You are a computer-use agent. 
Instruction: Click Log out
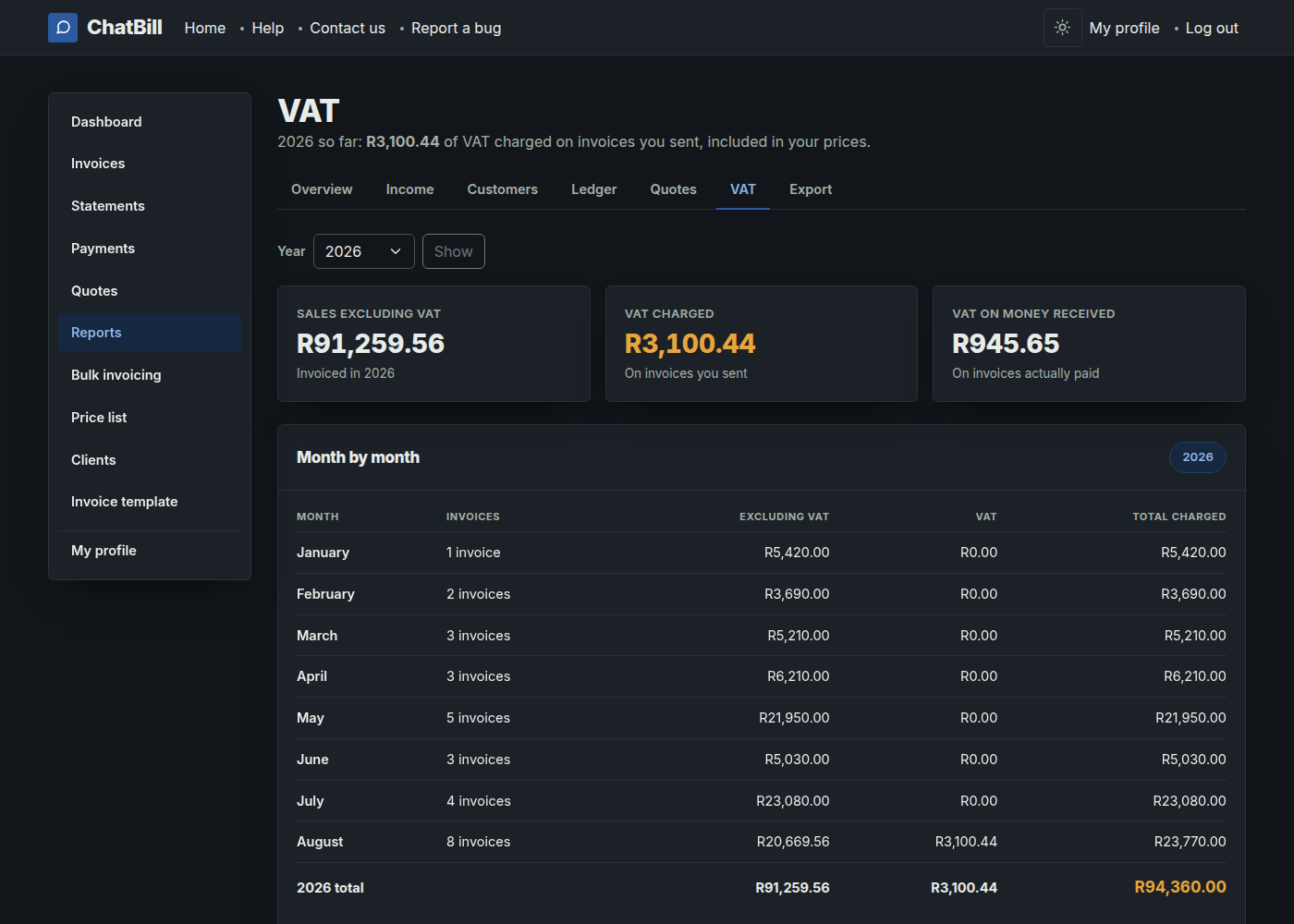pyautogui.click(x=1212, y=28)
